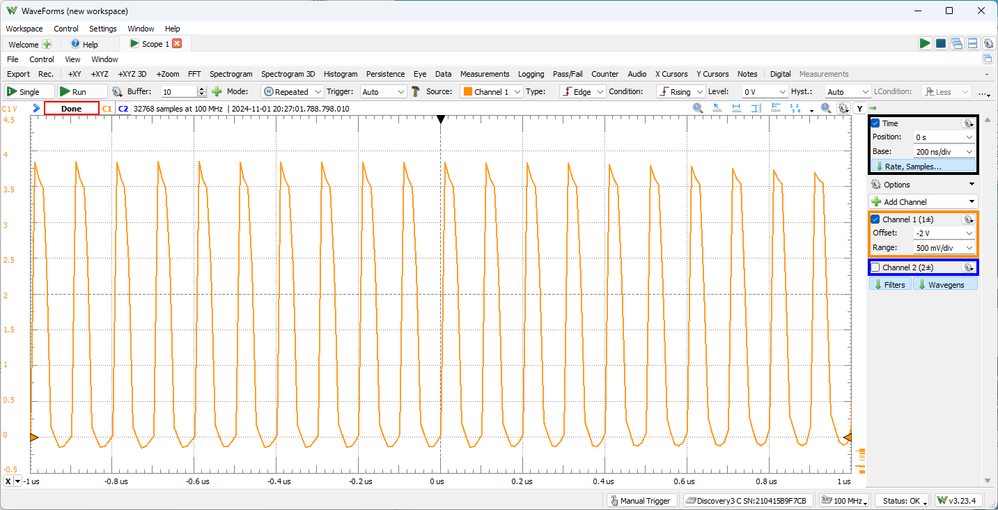The width and height of the screenshot is (998, 510).
Task: Open the Trigger dropdown set to Auto
Action: pos(383,92)
